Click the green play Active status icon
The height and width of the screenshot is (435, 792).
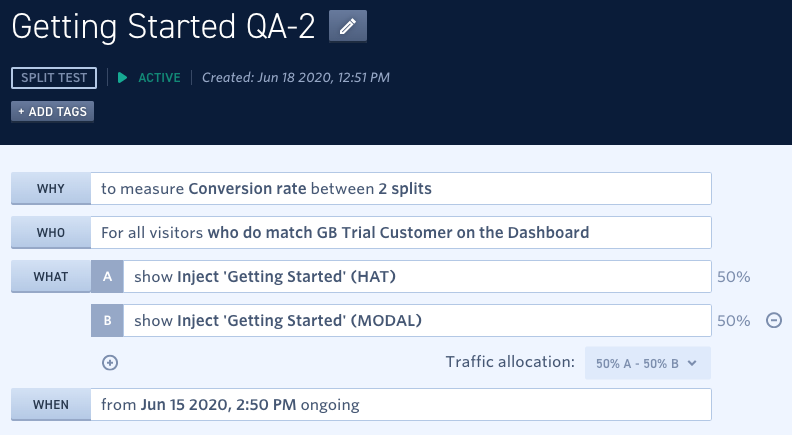(122, 78)
